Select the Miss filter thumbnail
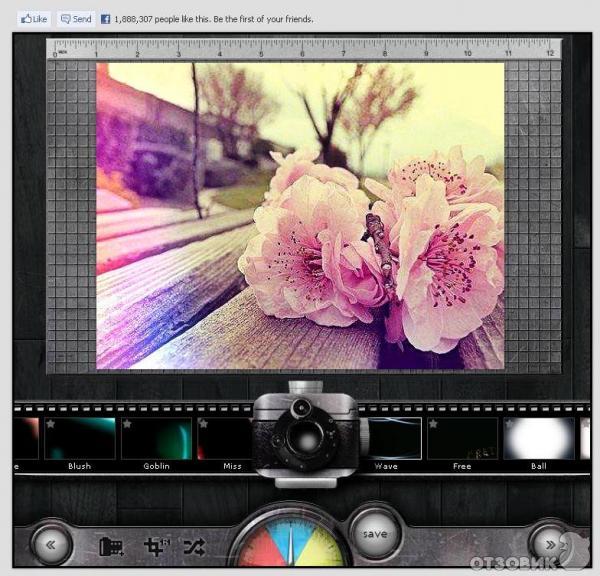 coord(224,439)
